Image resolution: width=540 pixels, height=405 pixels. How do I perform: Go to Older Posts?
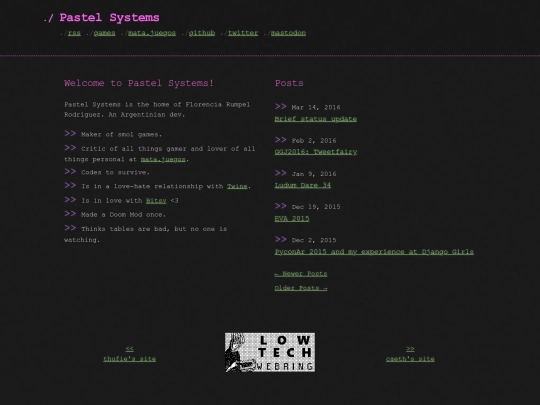301,288
